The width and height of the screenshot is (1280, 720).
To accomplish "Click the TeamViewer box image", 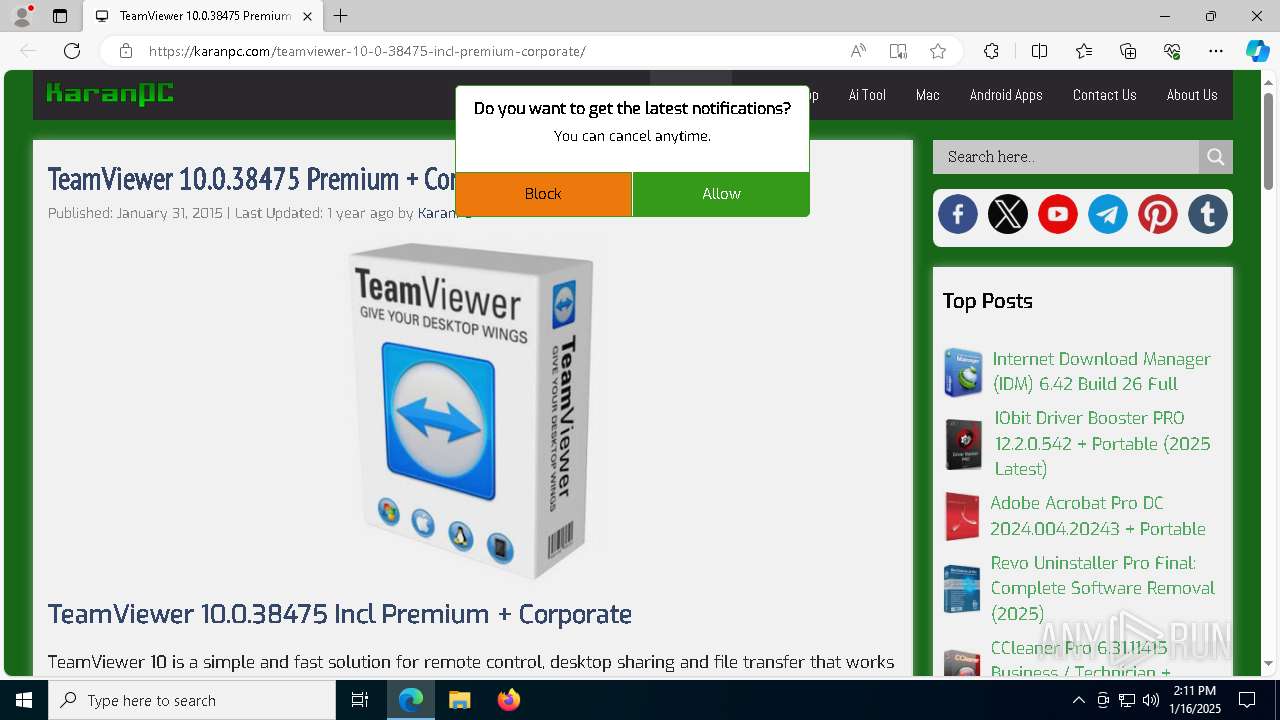I will [x=472, y=410].
